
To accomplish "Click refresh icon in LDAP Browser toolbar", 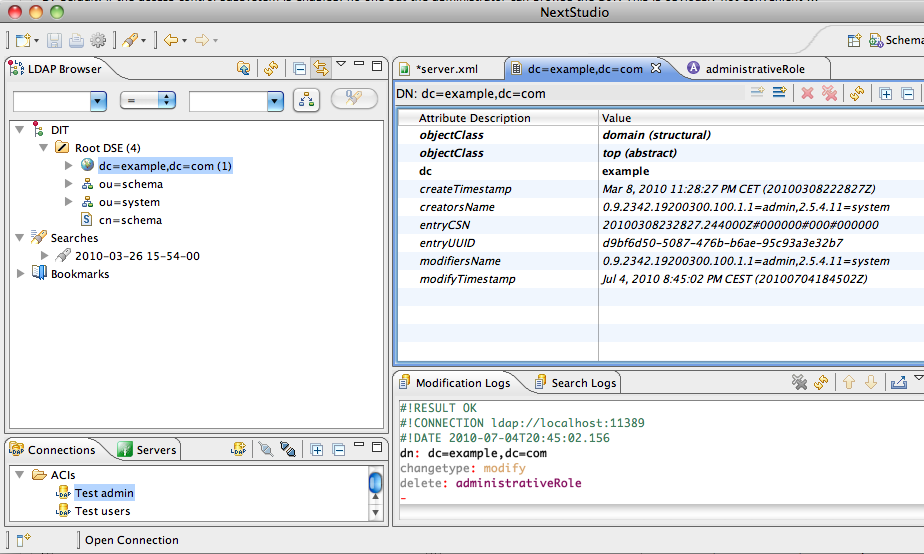I will pyautogui.click(x=270, y=68).
